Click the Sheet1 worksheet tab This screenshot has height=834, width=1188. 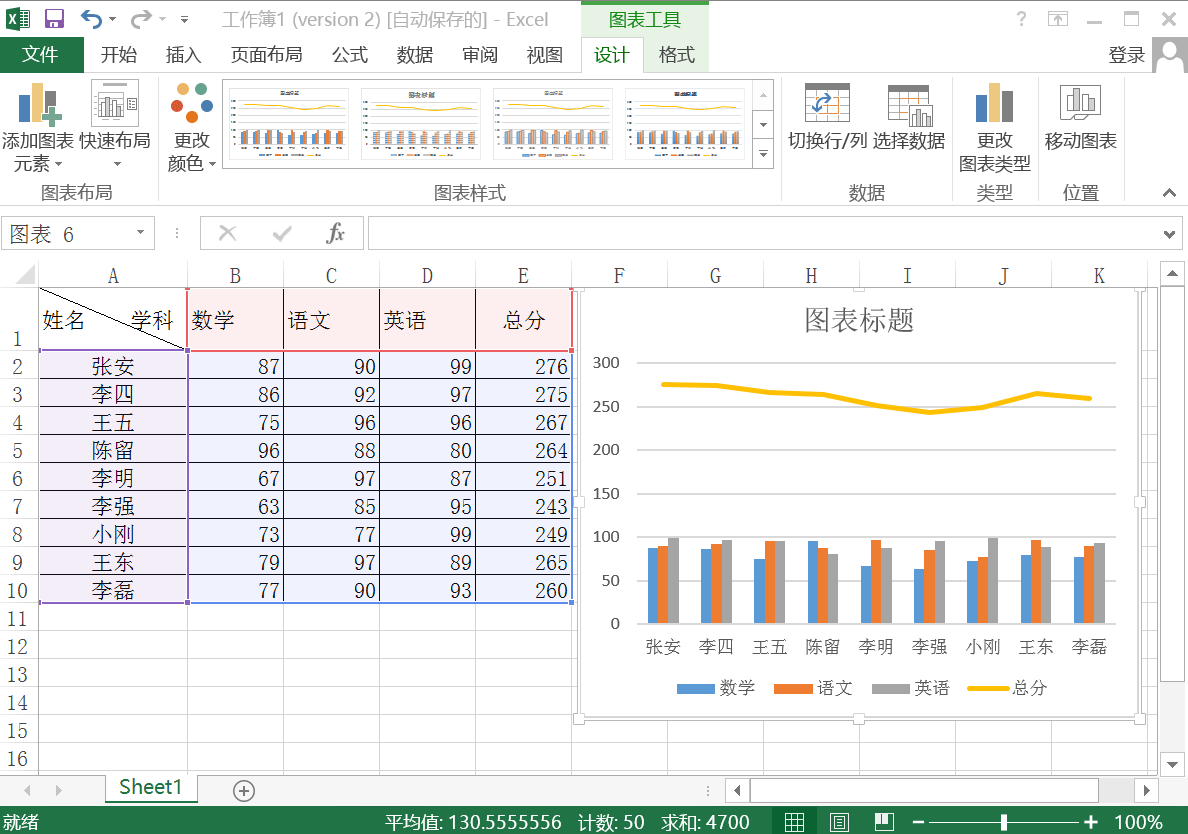point(151,788)
